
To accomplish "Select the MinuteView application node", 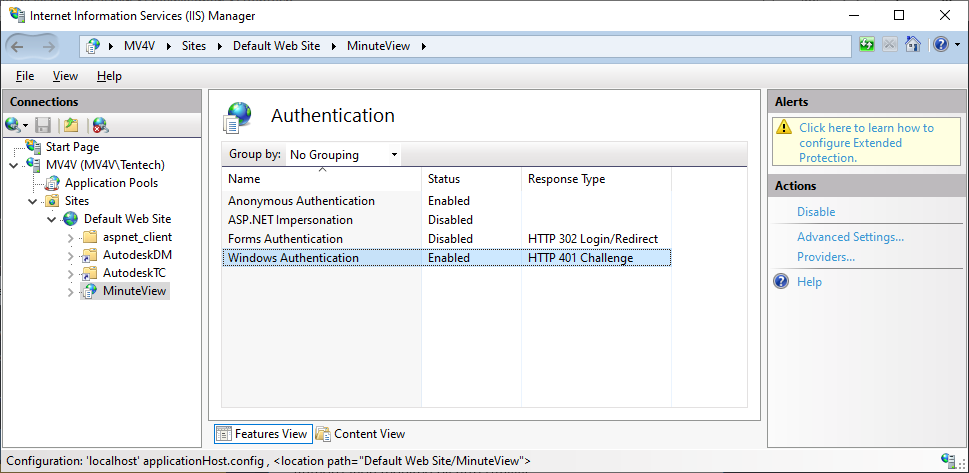I will 135,291.
